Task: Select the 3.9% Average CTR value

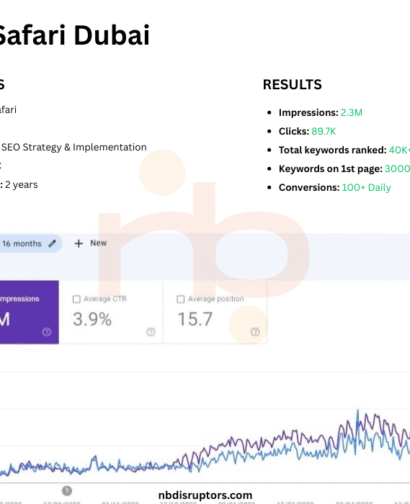Action: click(92, 319)
